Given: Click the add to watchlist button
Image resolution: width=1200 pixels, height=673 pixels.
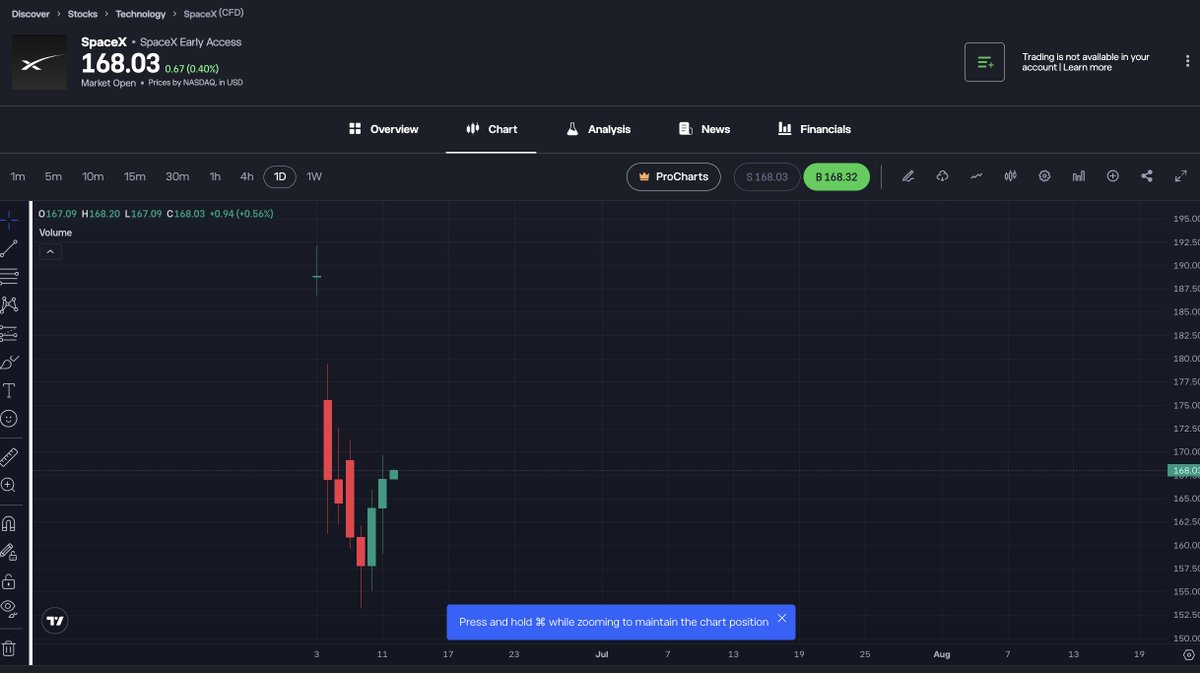Looking at the screenshot, I should pos(984,62).
